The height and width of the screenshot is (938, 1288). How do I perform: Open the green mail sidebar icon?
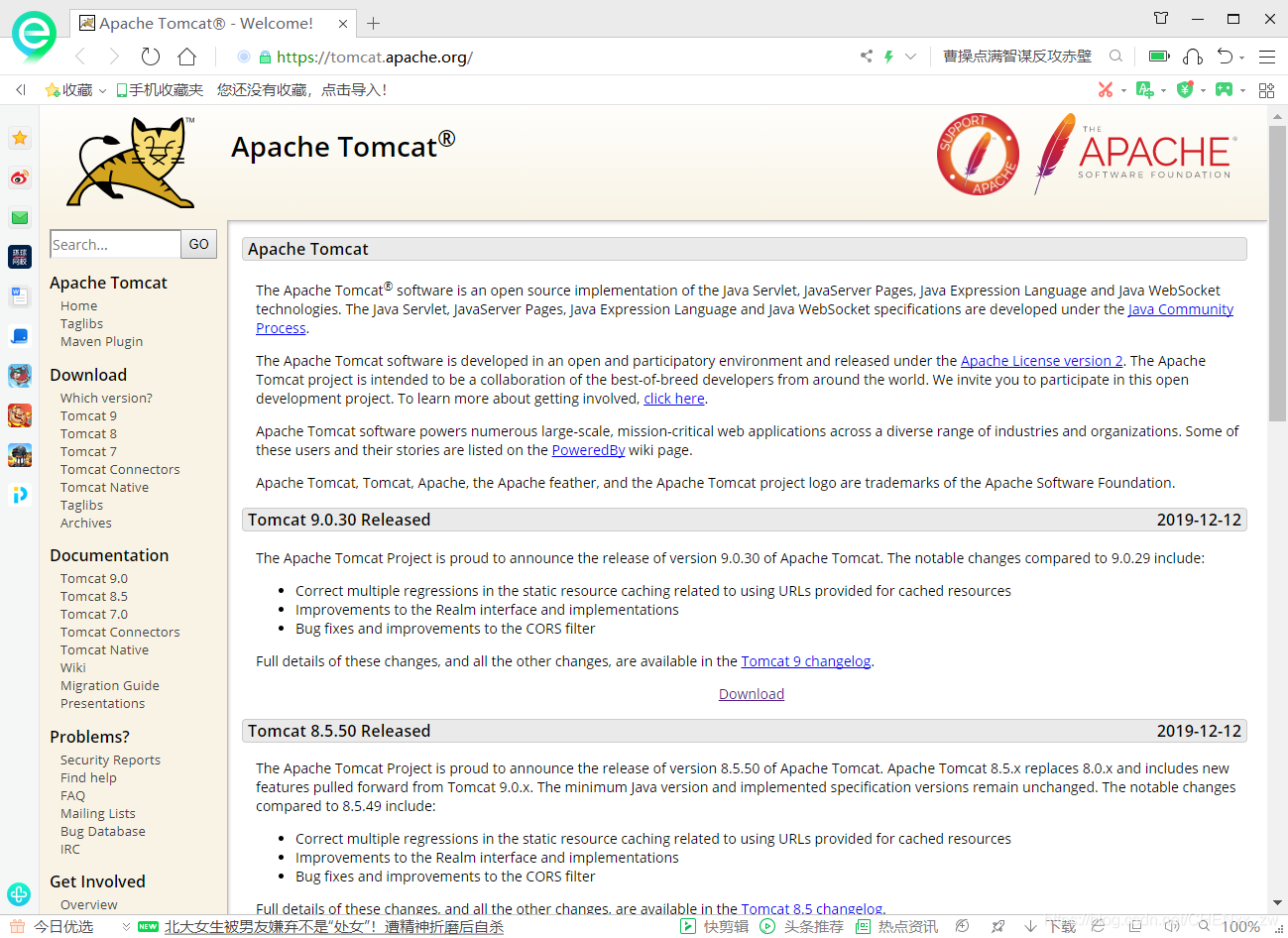point(20,217)
